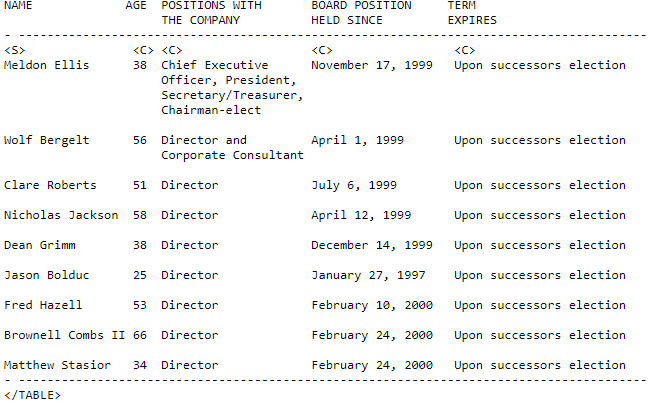This screenshot has height=408, width=654.
Task: Click the AGE column header
Action: [136, 5]
